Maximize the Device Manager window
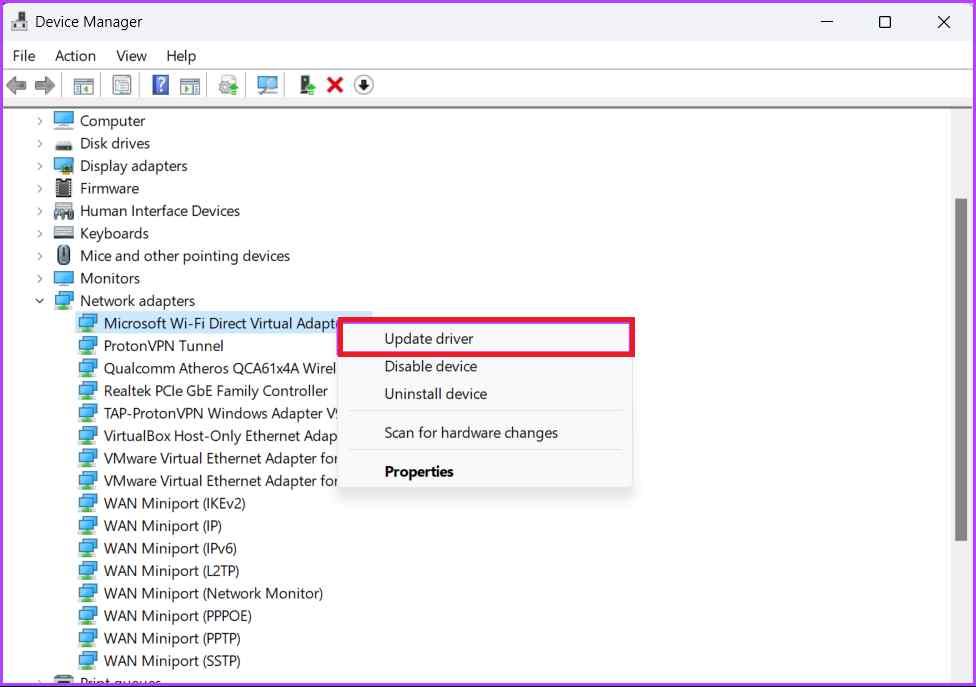Viewport: 976px width, 687px height. click(884, 22)
